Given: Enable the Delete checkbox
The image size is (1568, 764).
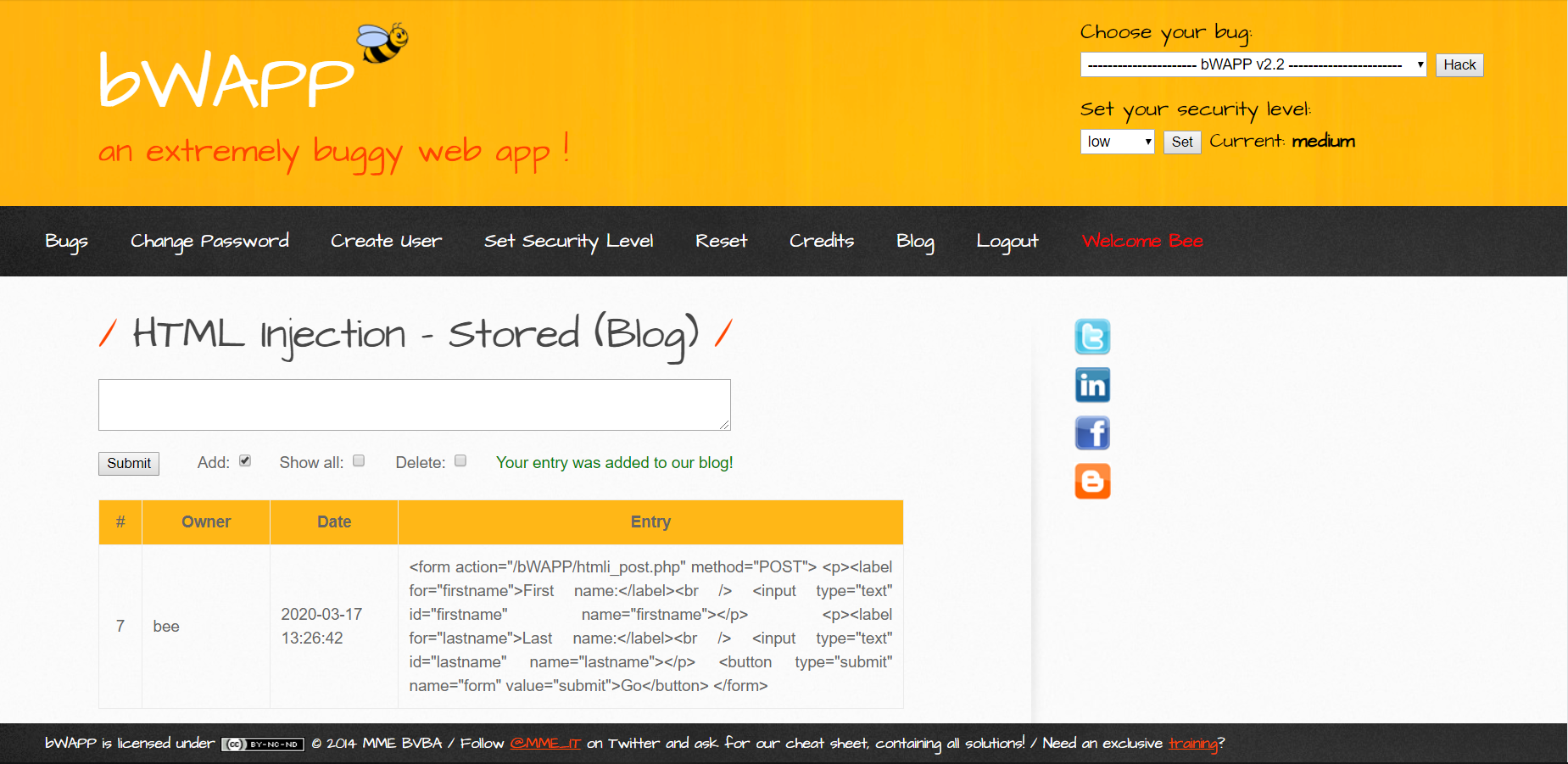Looking at the screenshot, I should click(460, 460).
